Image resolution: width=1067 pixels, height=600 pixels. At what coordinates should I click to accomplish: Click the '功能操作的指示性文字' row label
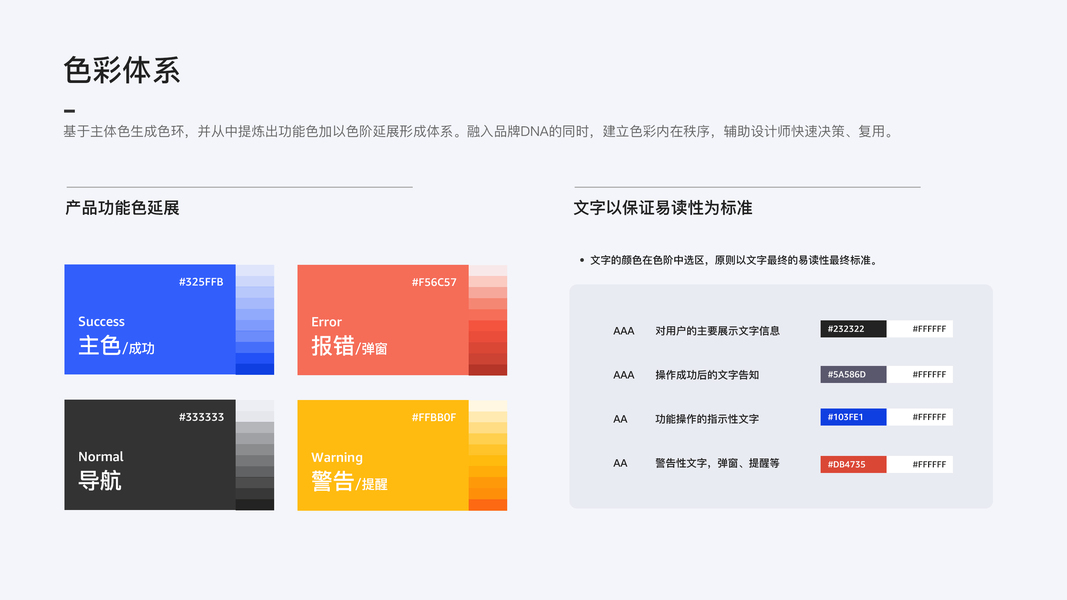(x=707, y=419)
